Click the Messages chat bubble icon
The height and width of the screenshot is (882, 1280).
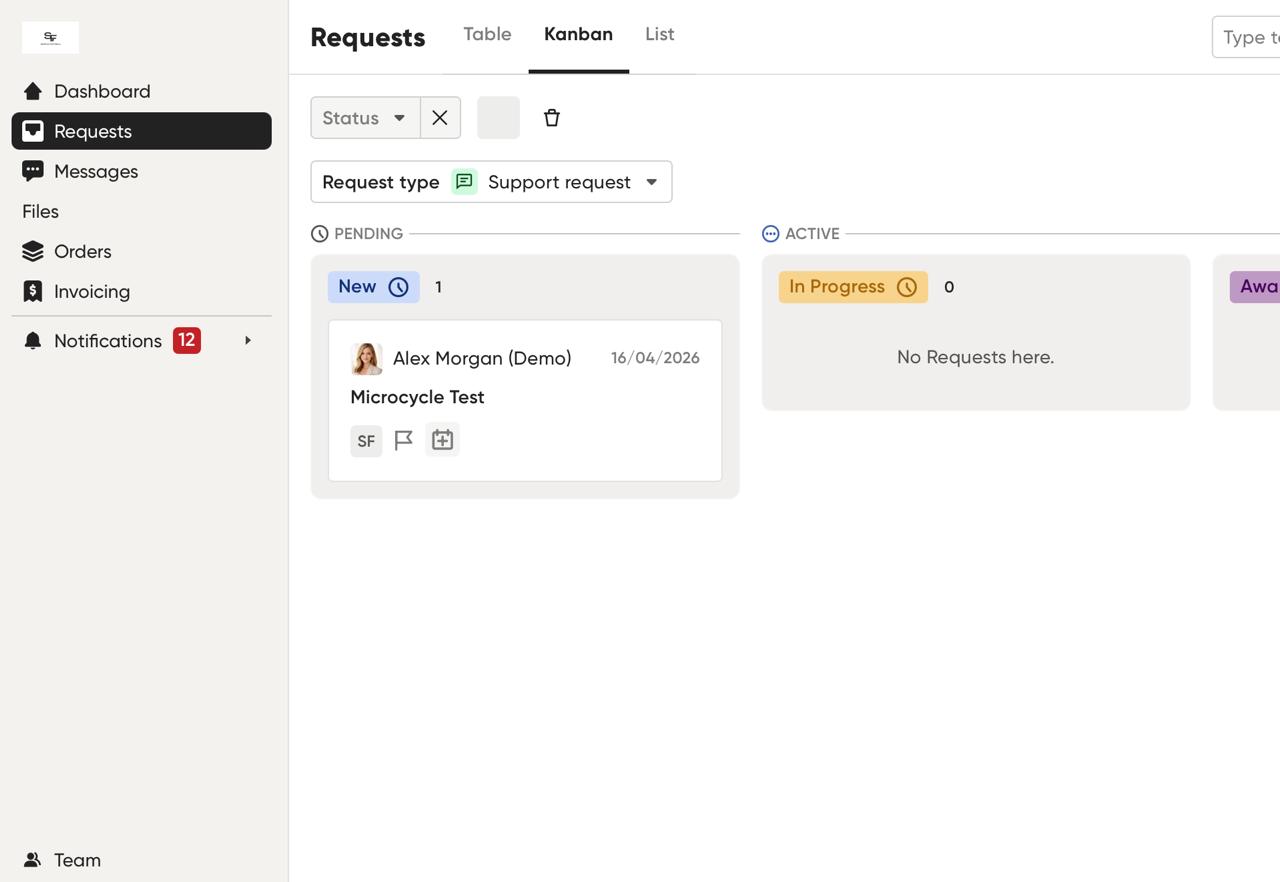33,171
